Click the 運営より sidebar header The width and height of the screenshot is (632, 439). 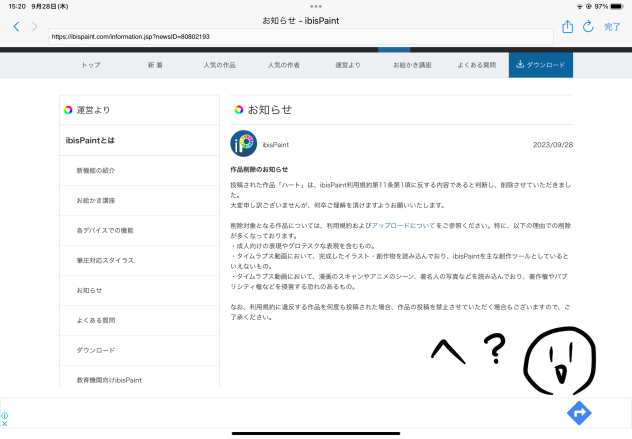click(x=93, y=110)
